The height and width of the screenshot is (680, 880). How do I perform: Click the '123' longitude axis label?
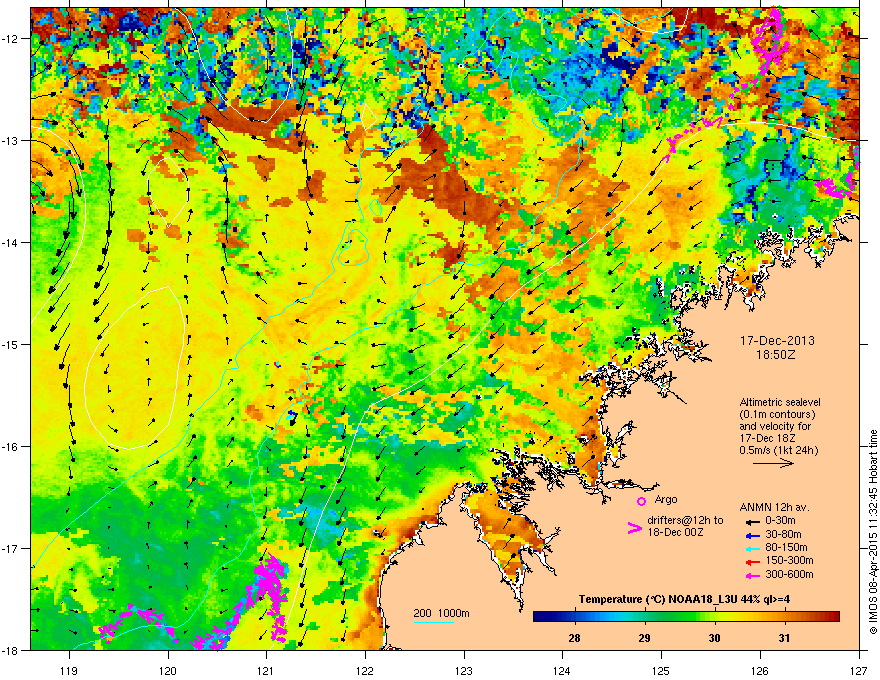[464, 670]
